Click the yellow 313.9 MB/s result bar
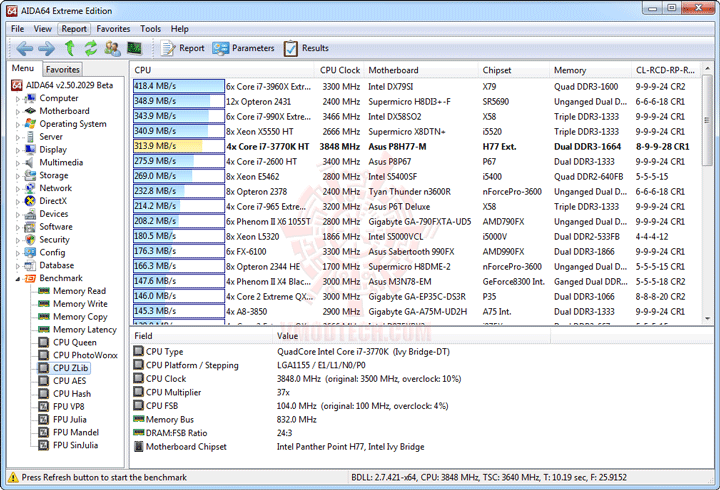Viewport: 720px width, 490px height. 178,146
